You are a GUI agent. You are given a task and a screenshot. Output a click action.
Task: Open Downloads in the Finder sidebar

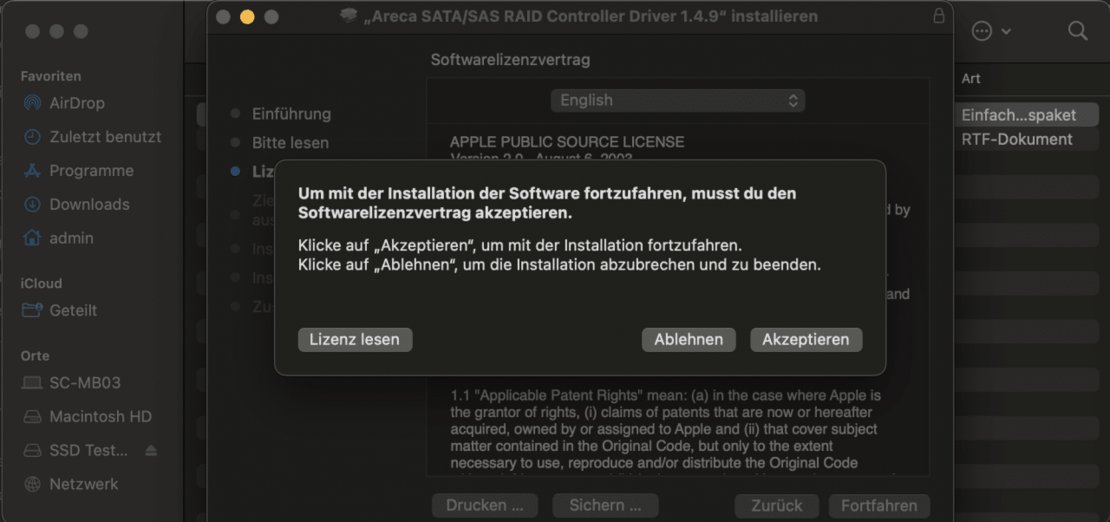(89, 204)
